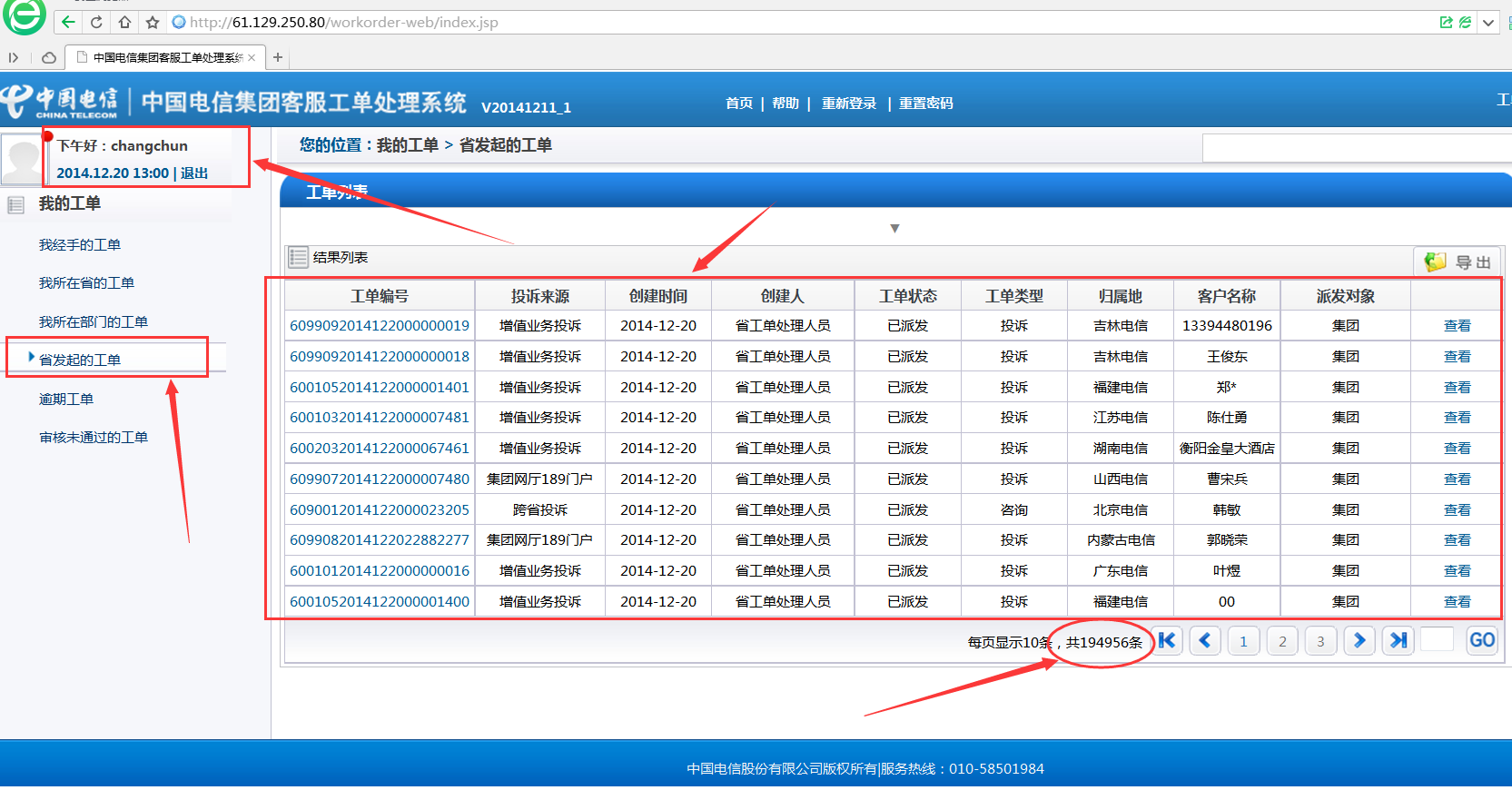1512x800 pixels.
Task: Open 逾期工单 in sidebar
Action: 66,399
